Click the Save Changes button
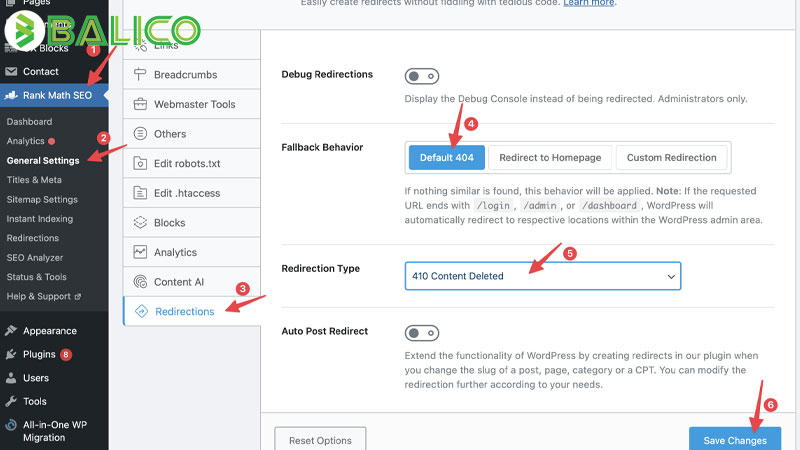 coord(735,439)
